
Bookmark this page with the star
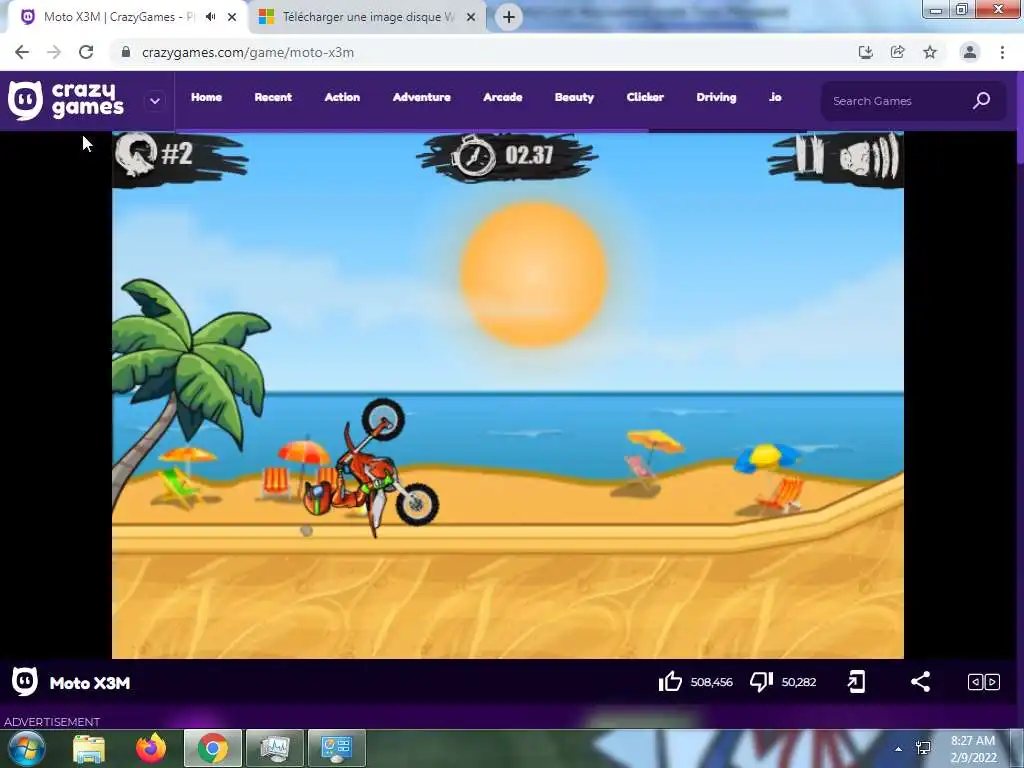point(930,52)
